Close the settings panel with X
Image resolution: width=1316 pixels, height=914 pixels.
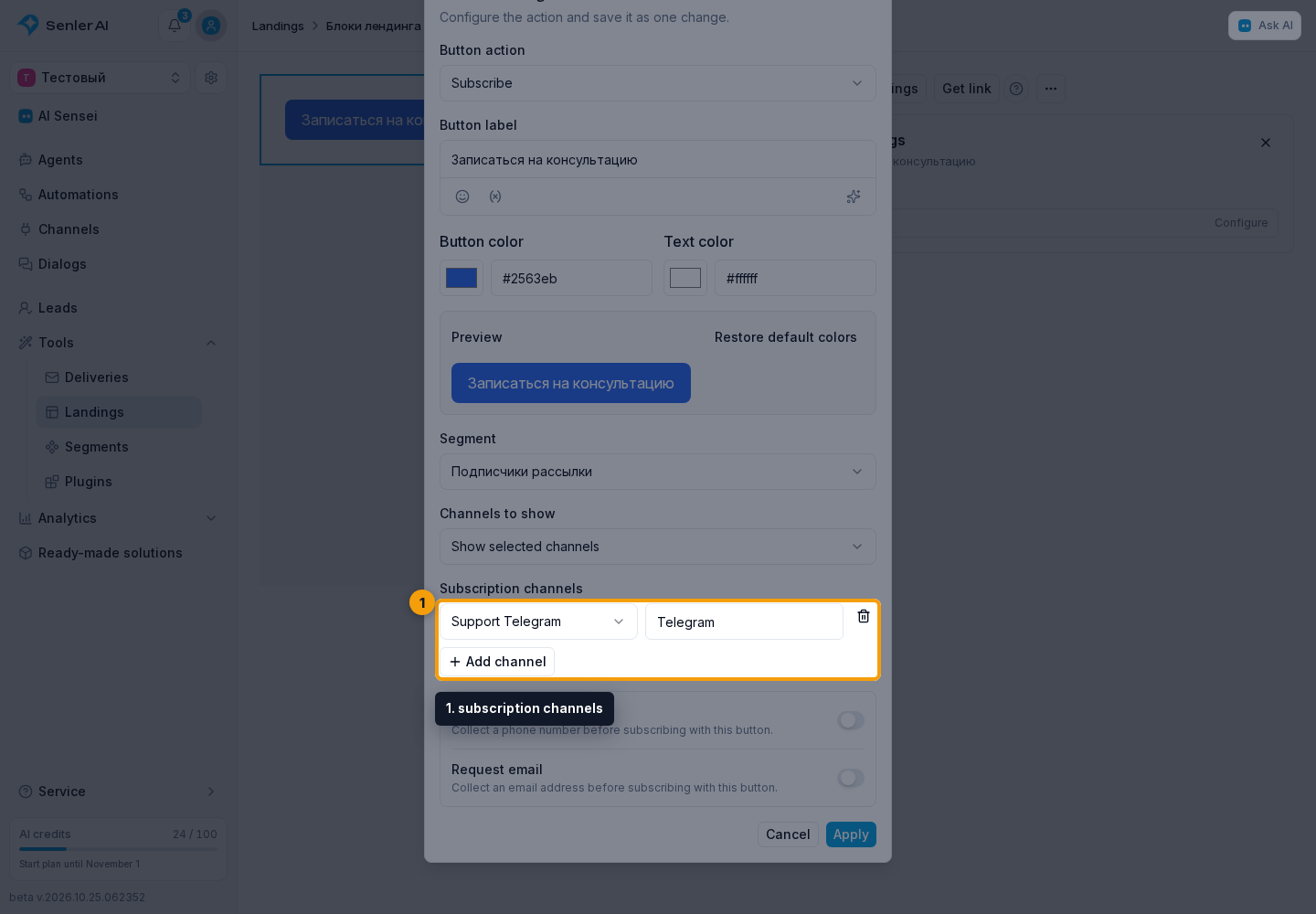coord(1266,143)
